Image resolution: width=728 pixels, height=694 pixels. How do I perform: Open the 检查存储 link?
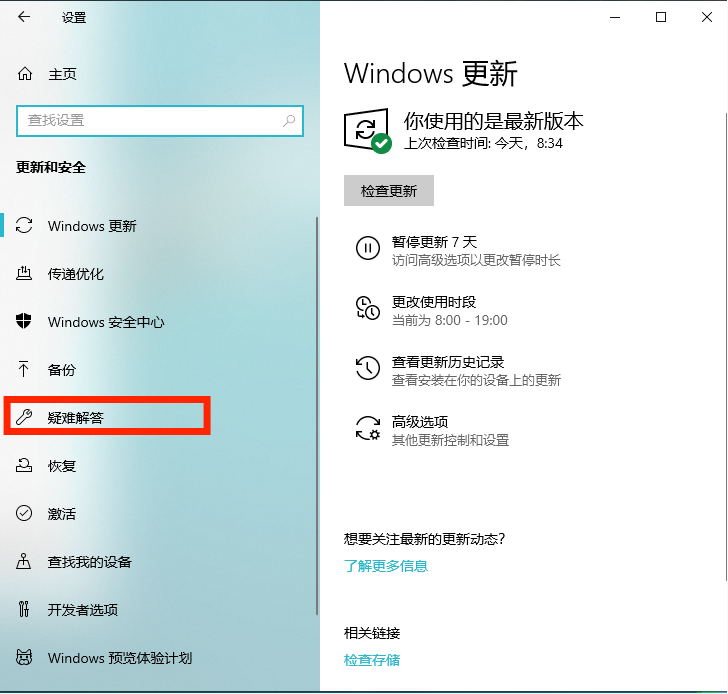click(x=372, y=660)
